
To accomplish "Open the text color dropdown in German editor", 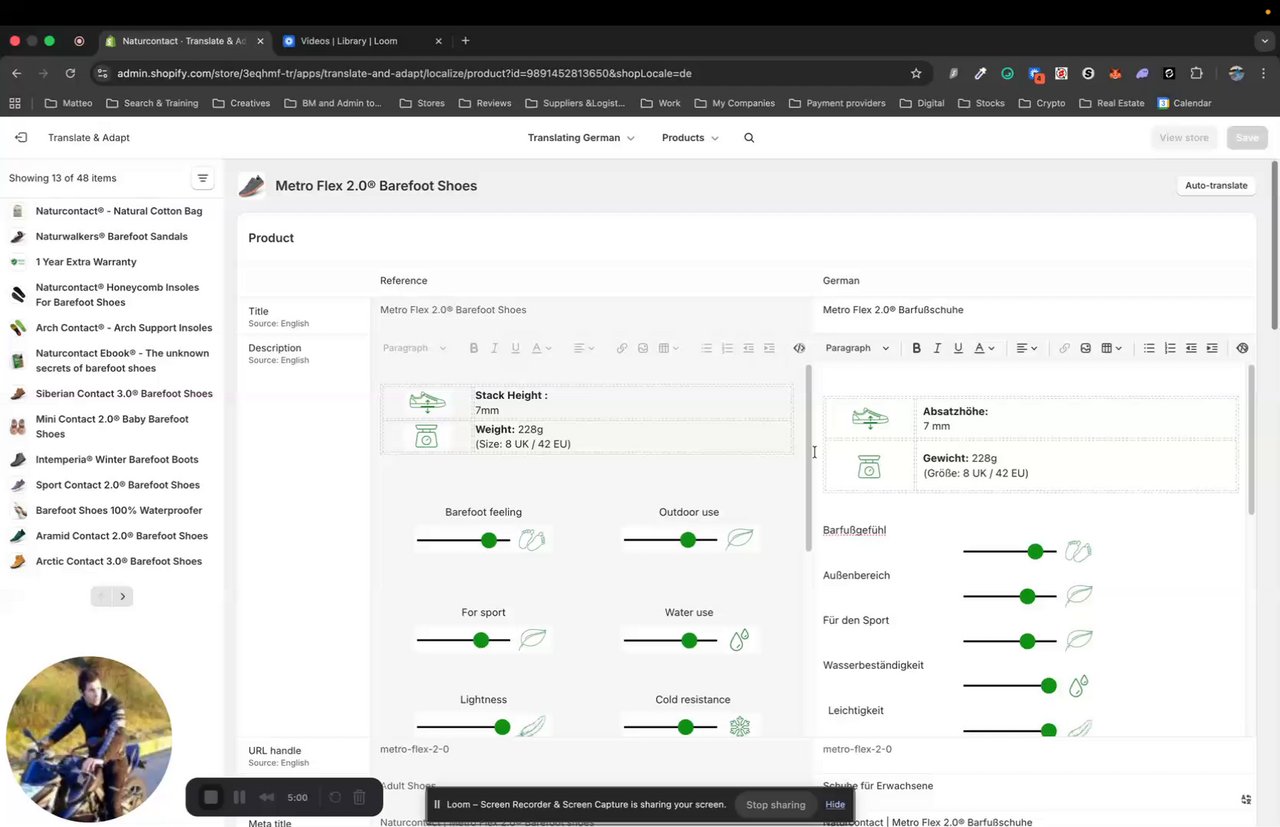I will pyautogui.click(x=984, y=348).
